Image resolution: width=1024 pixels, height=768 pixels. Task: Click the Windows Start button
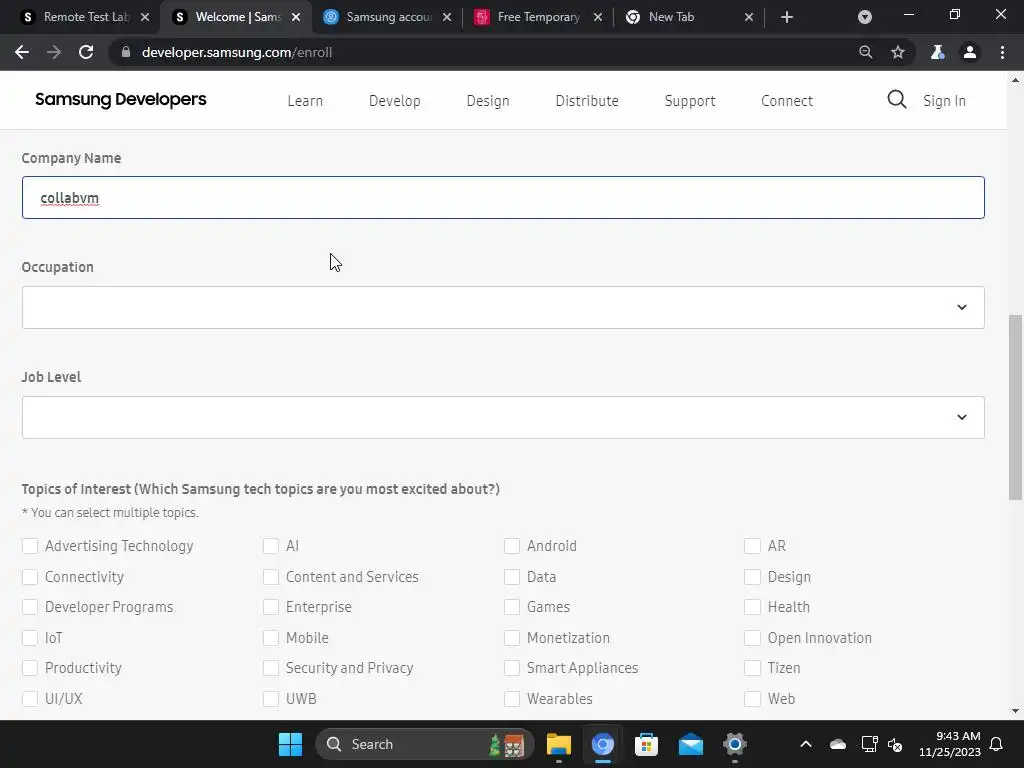pyautogui.click(x=290, y=744)
